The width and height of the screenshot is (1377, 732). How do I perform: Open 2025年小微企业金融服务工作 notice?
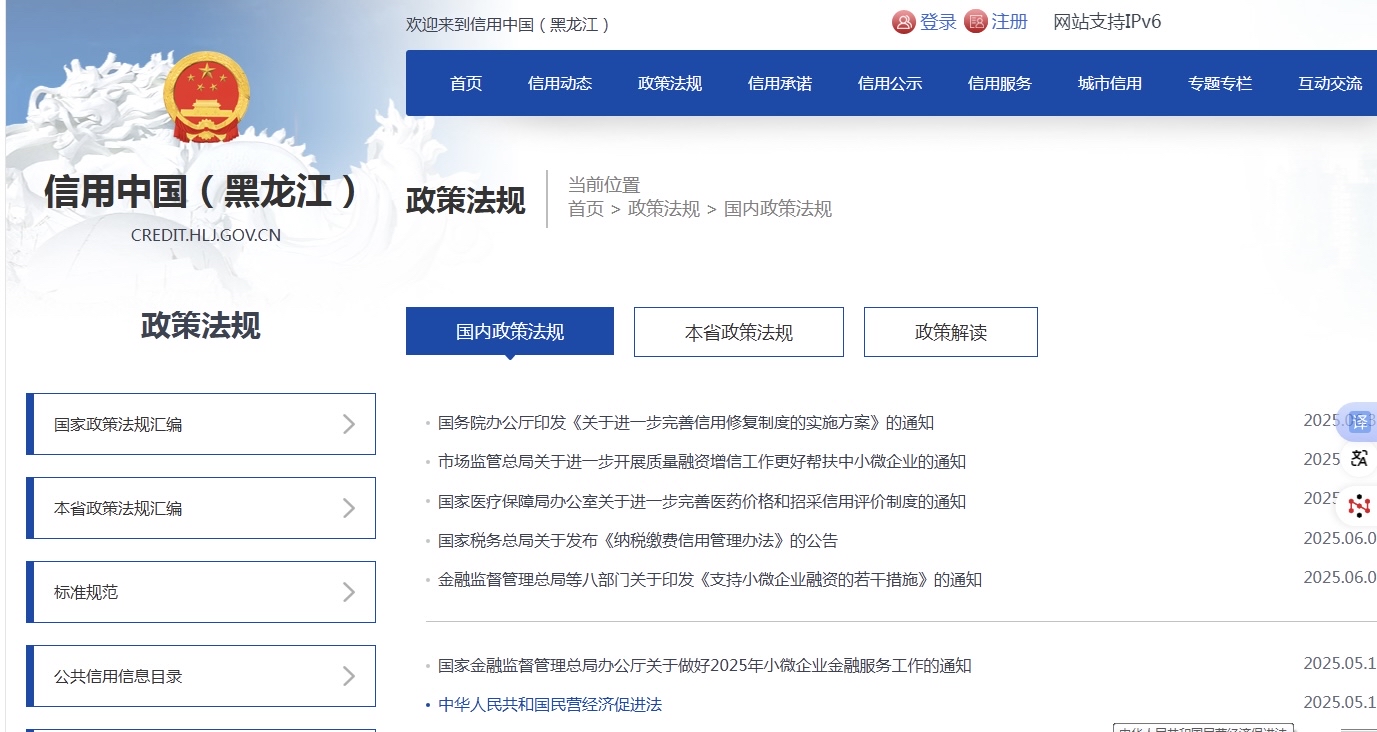click(x=705, y=665)
